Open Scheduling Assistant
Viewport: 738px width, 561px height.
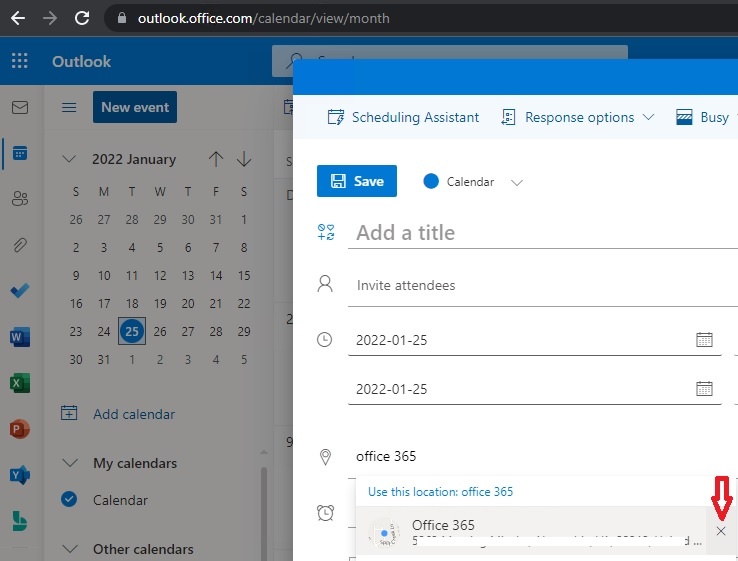(403, 117)
